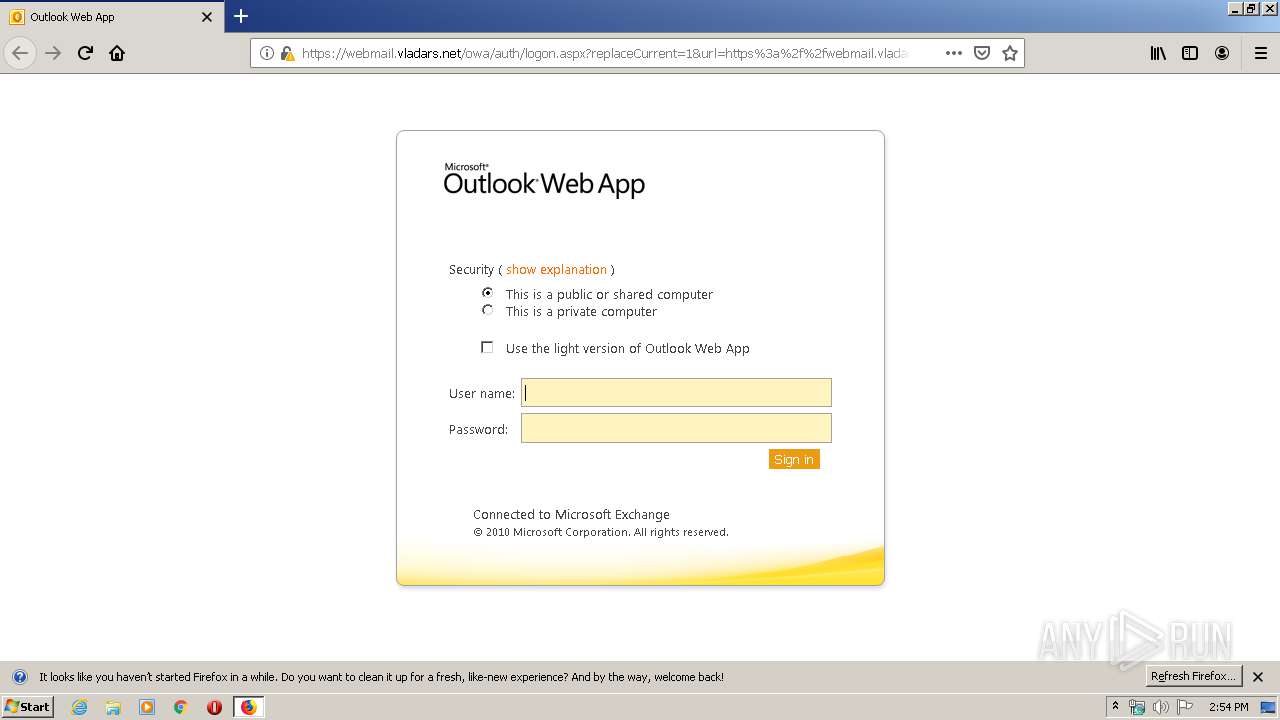Click the Sign in button
This screenshot has width=1280, height=720.
(x=794, y=459)
